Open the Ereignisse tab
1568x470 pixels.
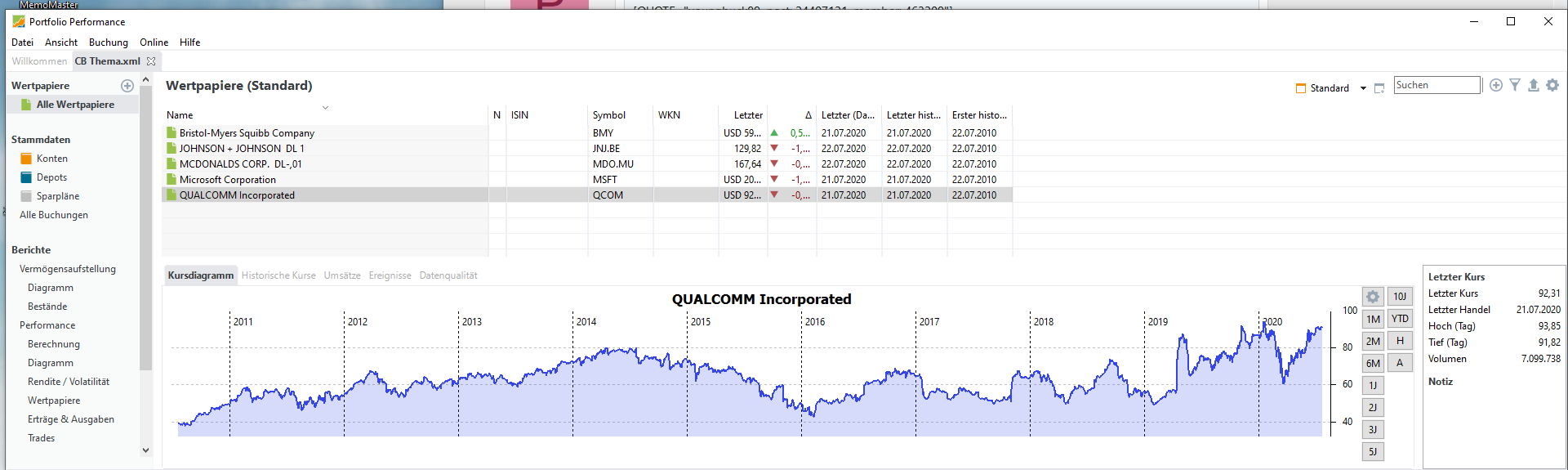(x=390, y=275)
